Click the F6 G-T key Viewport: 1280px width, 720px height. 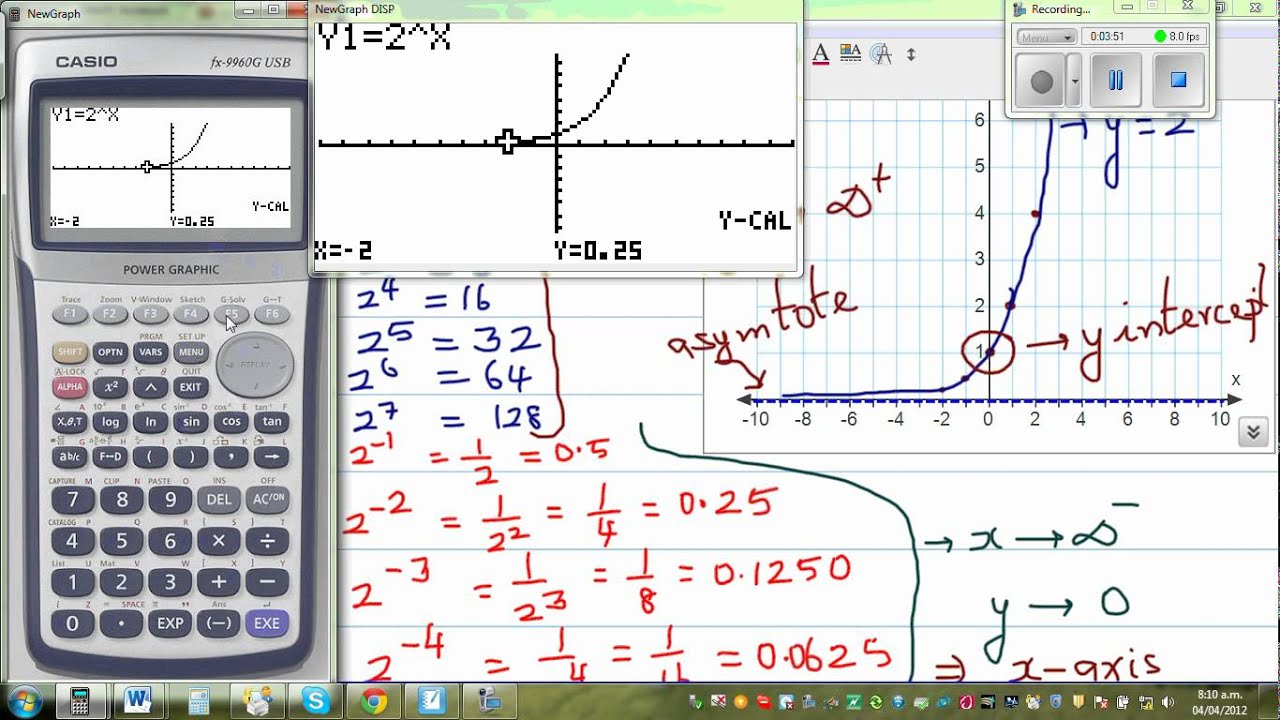tap(271, 314)
